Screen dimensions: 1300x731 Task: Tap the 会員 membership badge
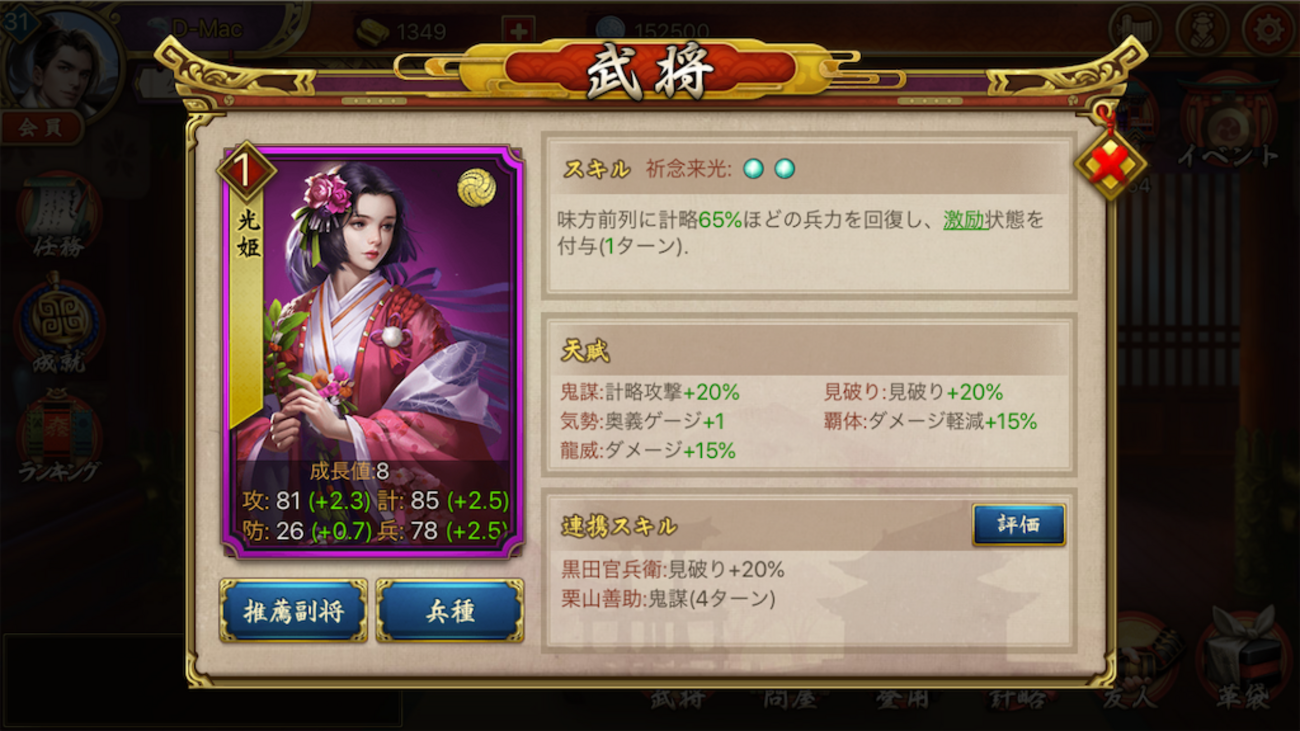pos(40,127)
